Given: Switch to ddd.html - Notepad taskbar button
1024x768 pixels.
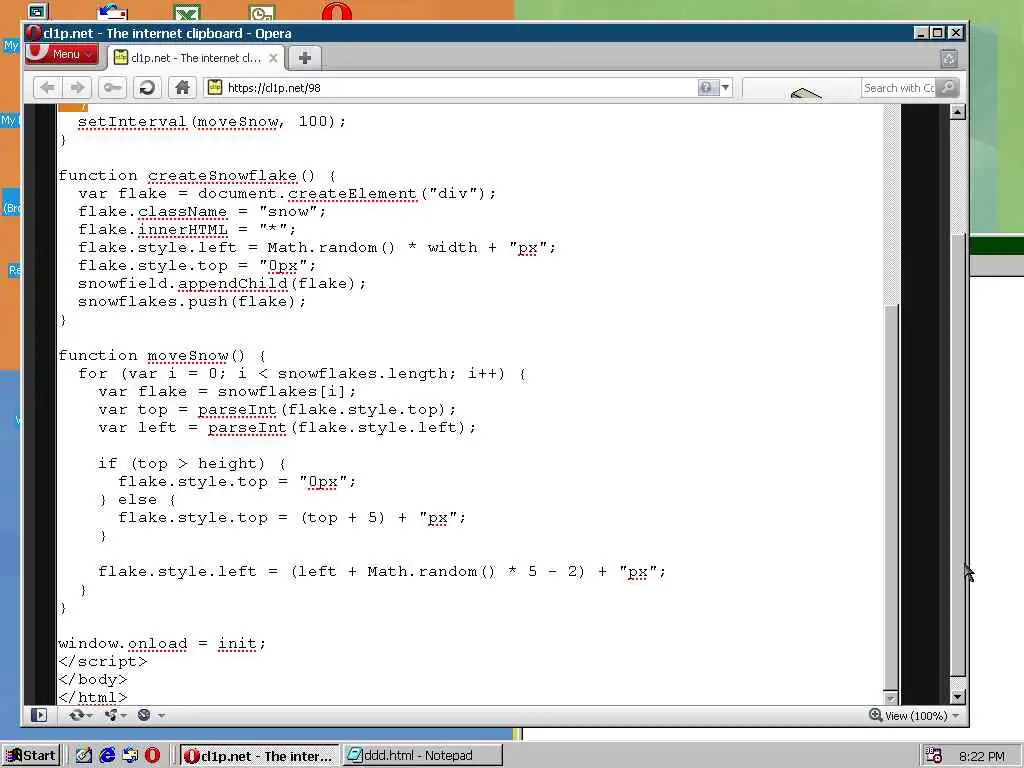Looking at the screenshot, I should pos(423,756).
